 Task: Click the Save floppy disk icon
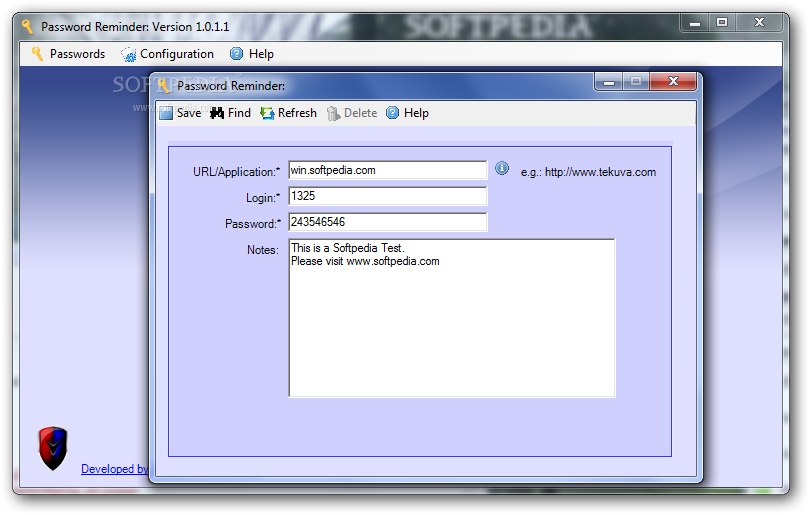pyautogui.click(x=166, y=113)
